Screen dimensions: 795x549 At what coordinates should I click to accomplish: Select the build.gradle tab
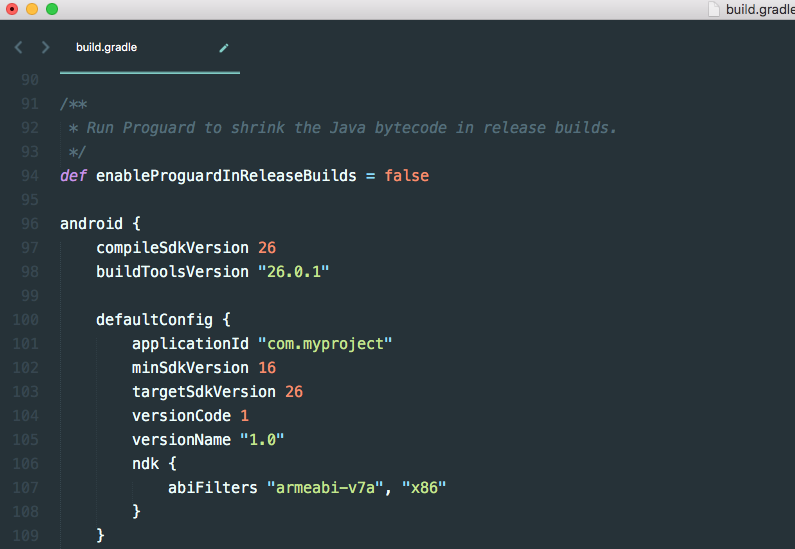pyautogui.click(x=150, y=48)
